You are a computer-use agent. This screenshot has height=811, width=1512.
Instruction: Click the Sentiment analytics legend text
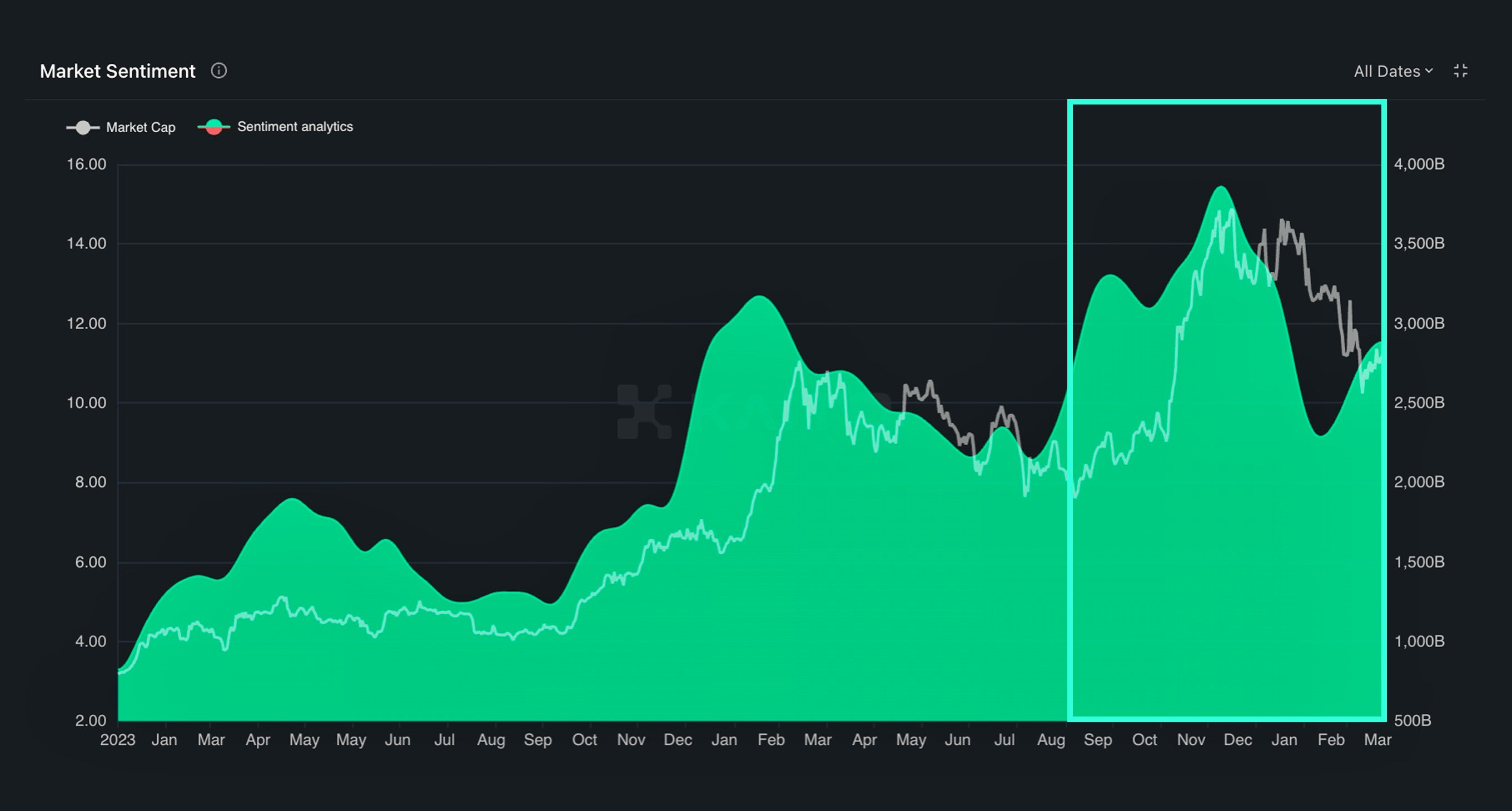click(x=295, y=127)
